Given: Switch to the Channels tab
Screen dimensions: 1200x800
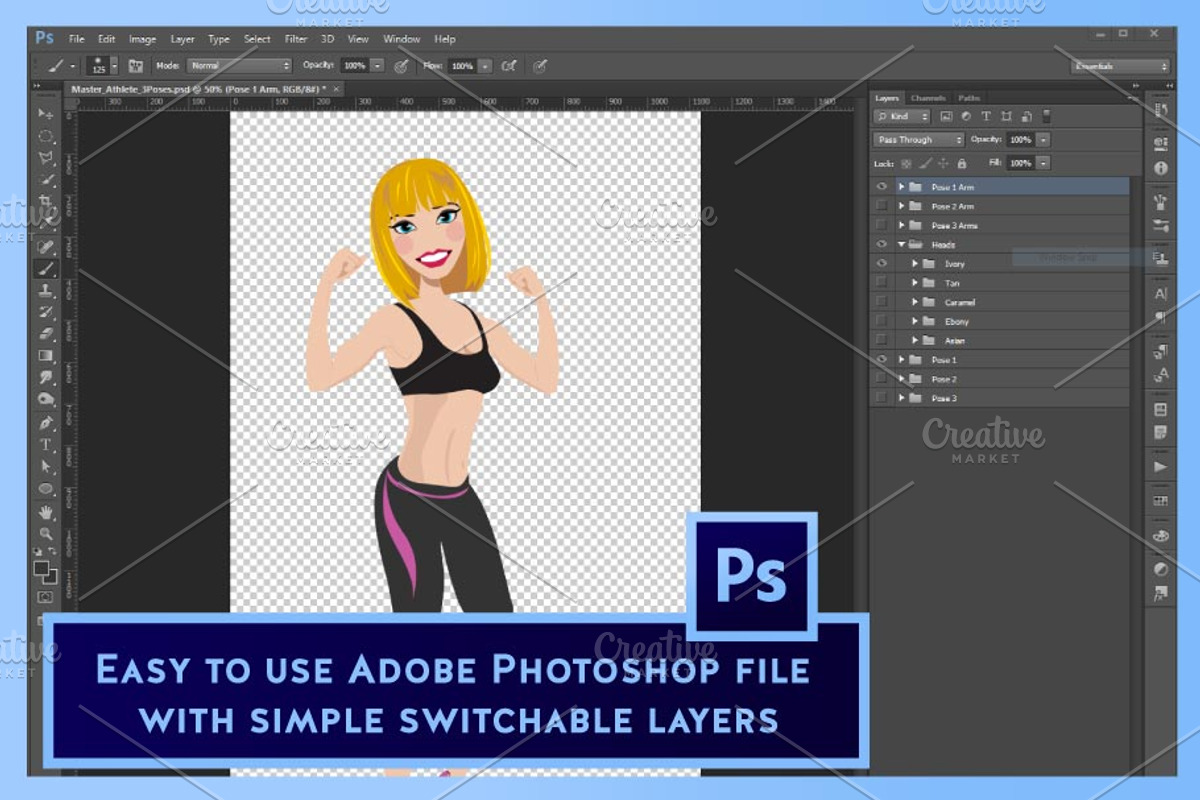Looking at the screenshot, I should [x=928, y=98].
